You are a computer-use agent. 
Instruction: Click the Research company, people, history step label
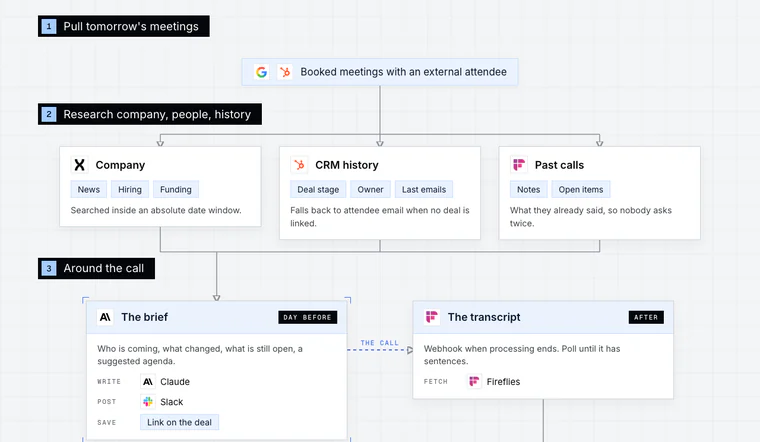[x=150, y=114]
